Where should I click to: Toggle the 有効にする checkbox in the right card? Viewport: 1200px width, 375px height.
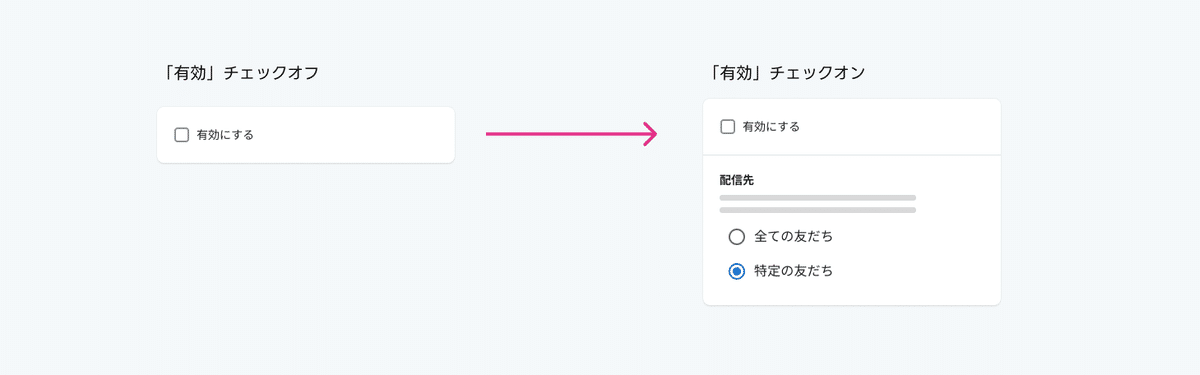pyautogui.click(x=727, y=127)
